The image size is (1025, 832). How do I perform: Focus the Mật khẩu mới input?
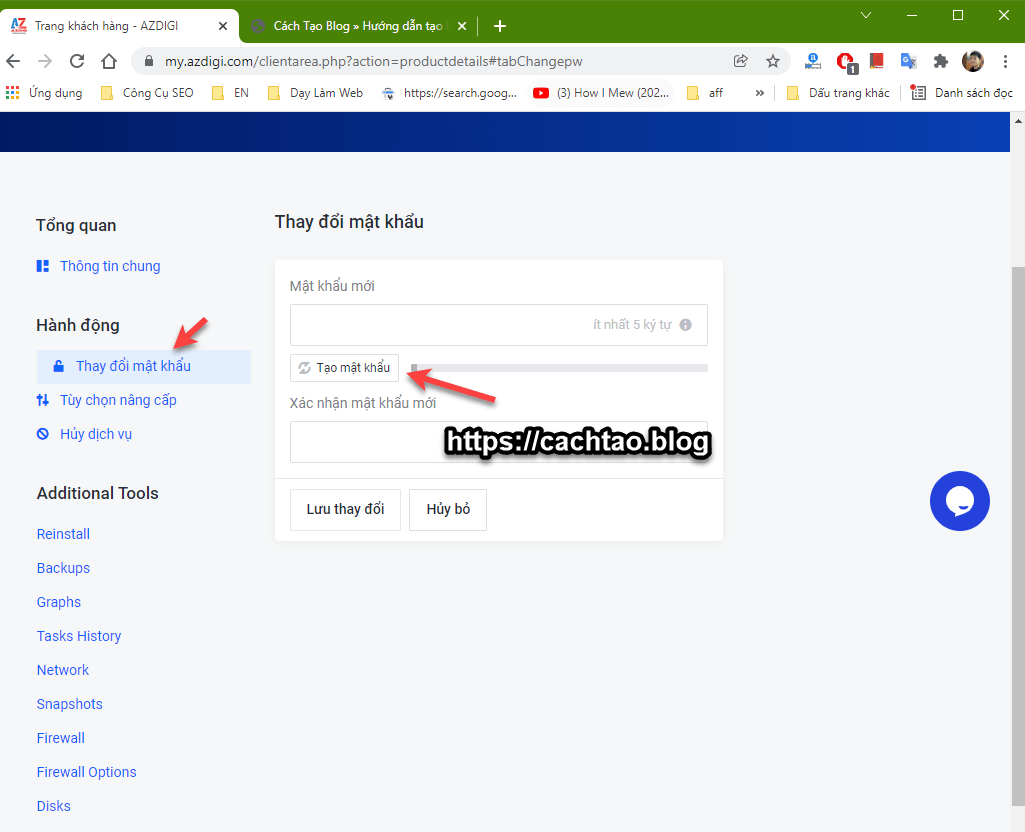click(499, 325)
